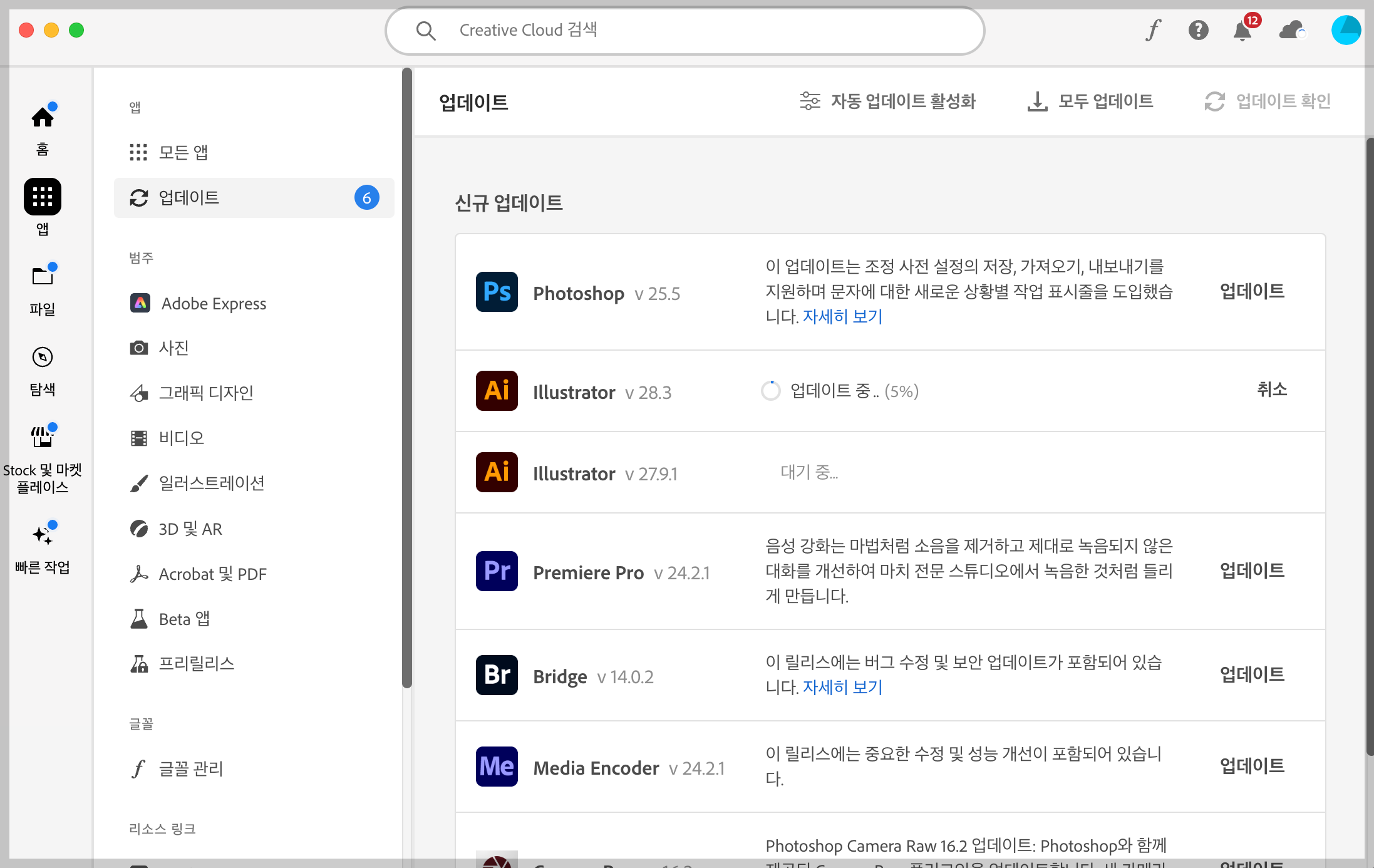Click the magnifier search icon
1374x868 pixels.
click(426, 30)
